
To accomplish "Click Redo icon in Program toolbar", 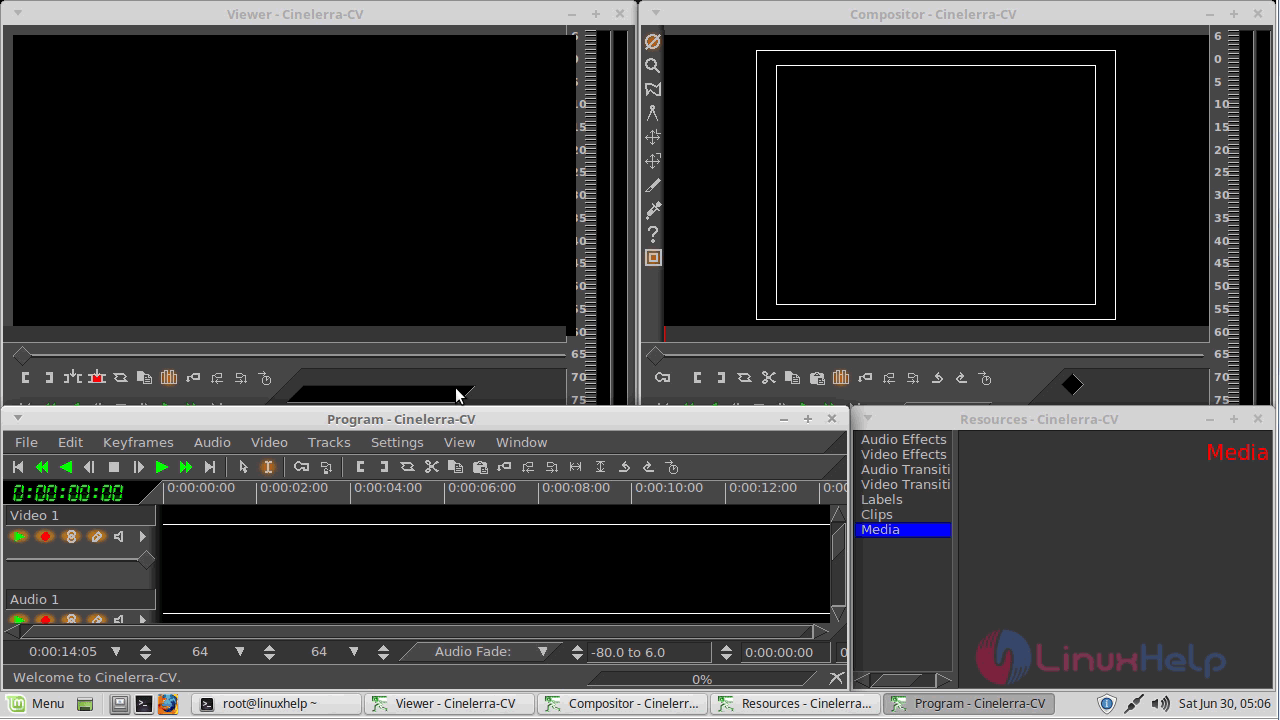I will click(648, 467).
